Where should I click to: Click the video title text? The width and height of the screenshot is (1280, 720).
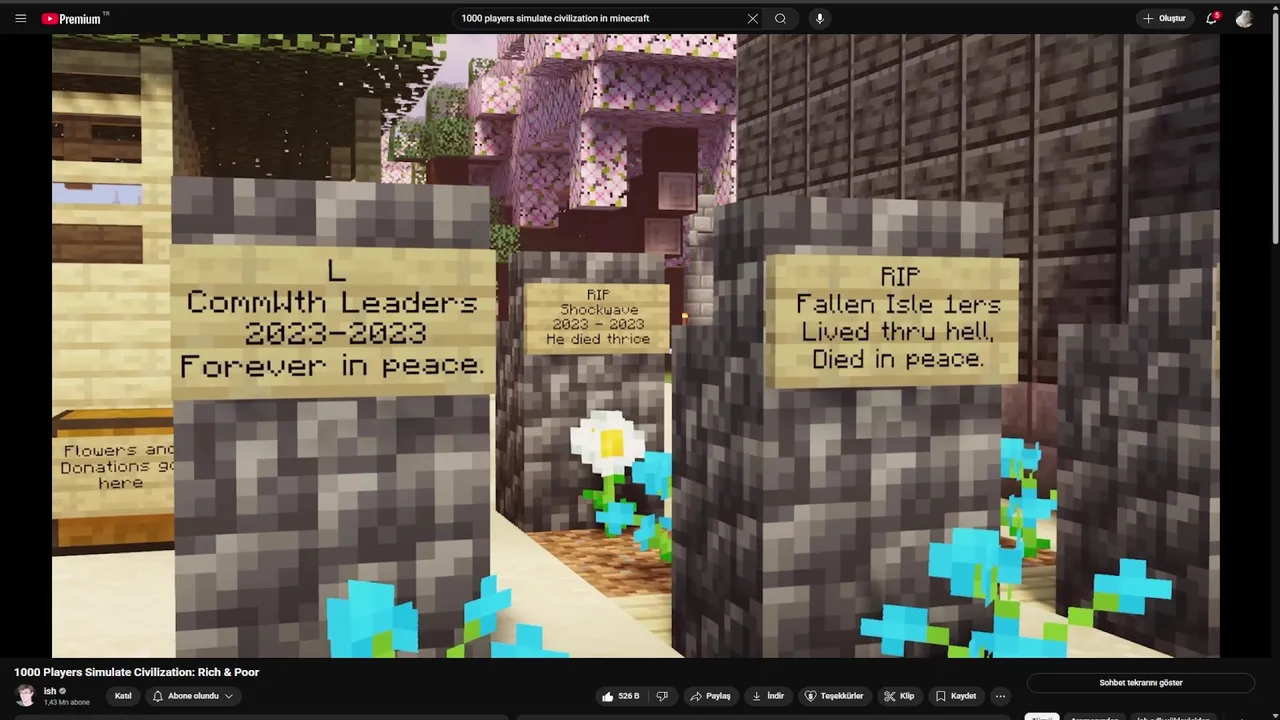point(136,672)
